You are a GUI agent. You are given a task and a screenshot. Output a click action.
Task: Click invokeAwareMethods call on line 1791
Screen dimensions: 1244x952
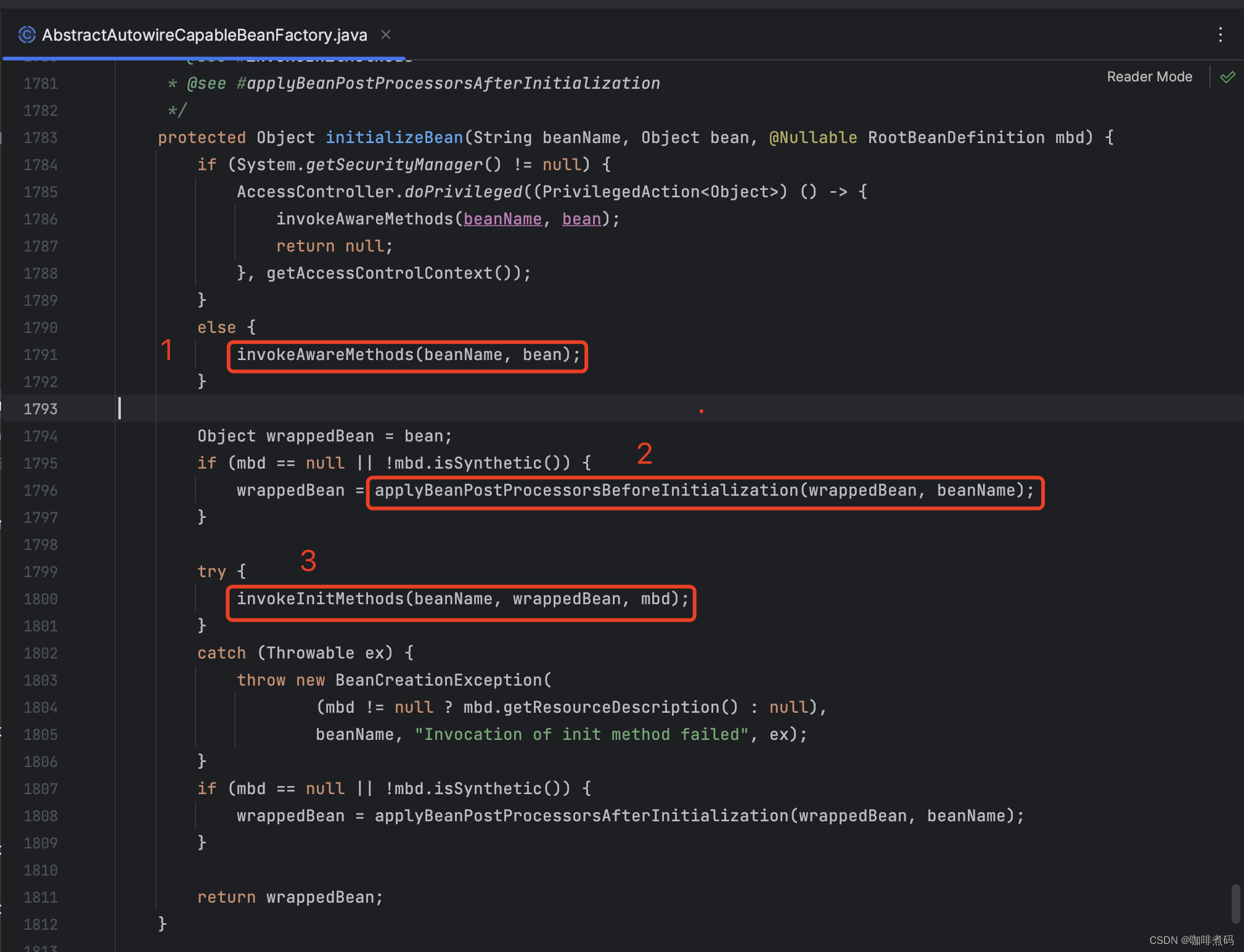coord(325,355)
